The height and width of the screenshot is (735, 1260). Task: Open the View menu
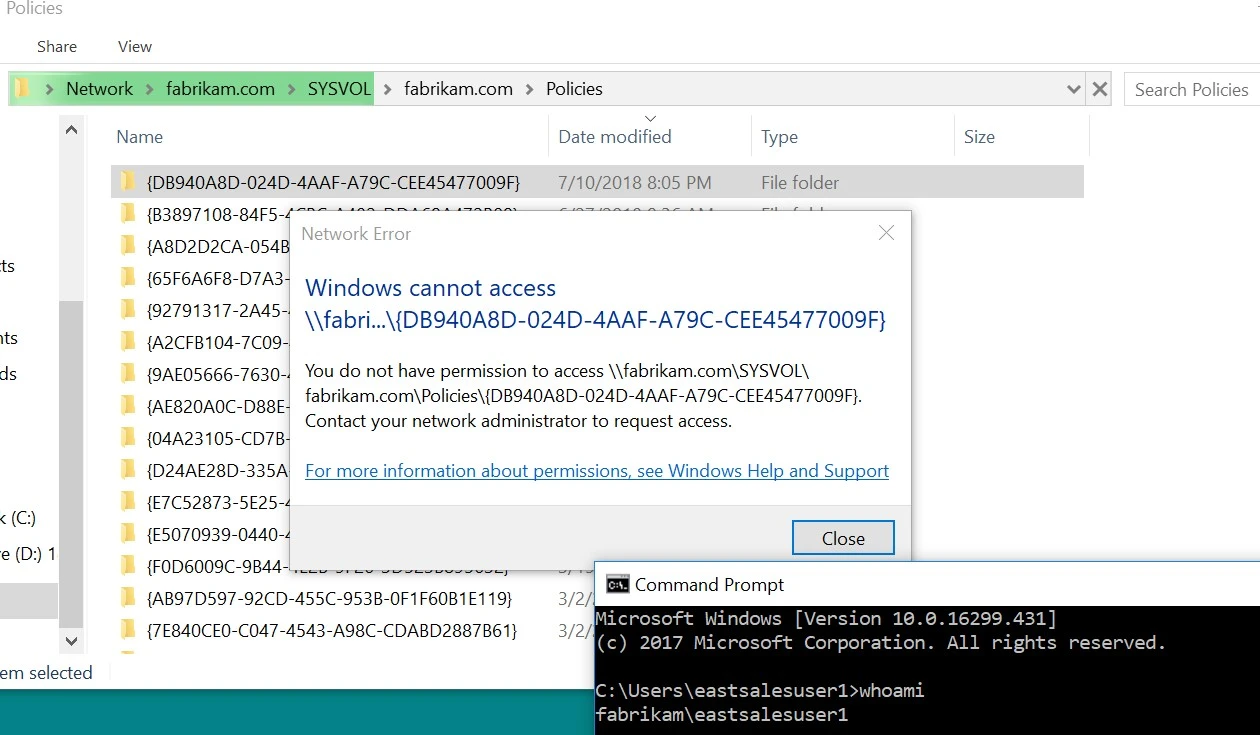coord(134,46)
